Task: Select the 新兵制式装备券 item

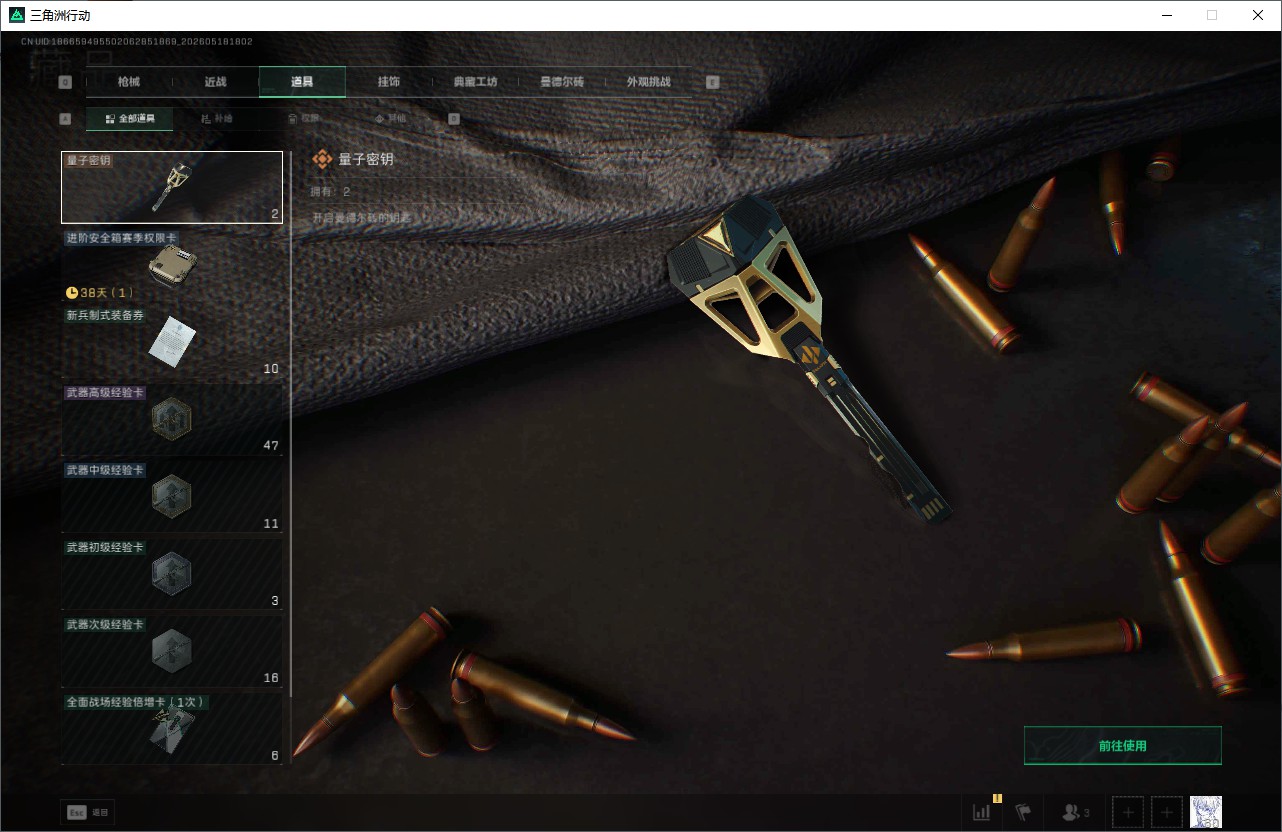Action: [172, 343]
